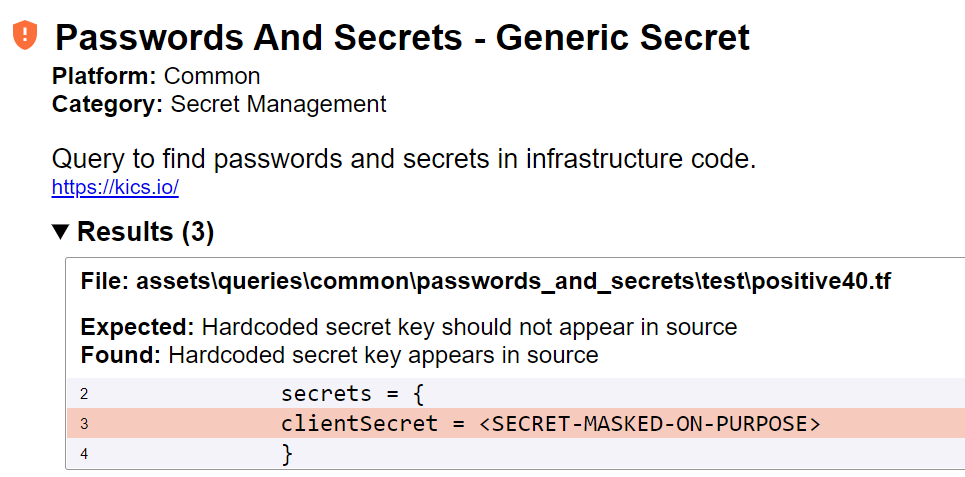
Task: Click code line number 2
Action: (x=84, y=394)
